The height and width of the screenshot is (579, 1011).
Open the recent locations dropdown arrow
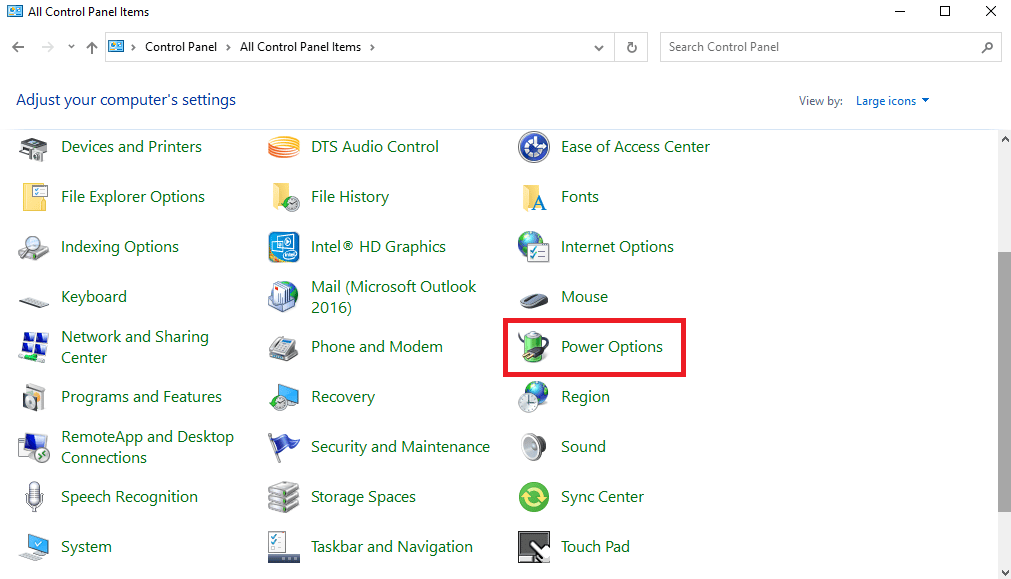pos(71,46)
